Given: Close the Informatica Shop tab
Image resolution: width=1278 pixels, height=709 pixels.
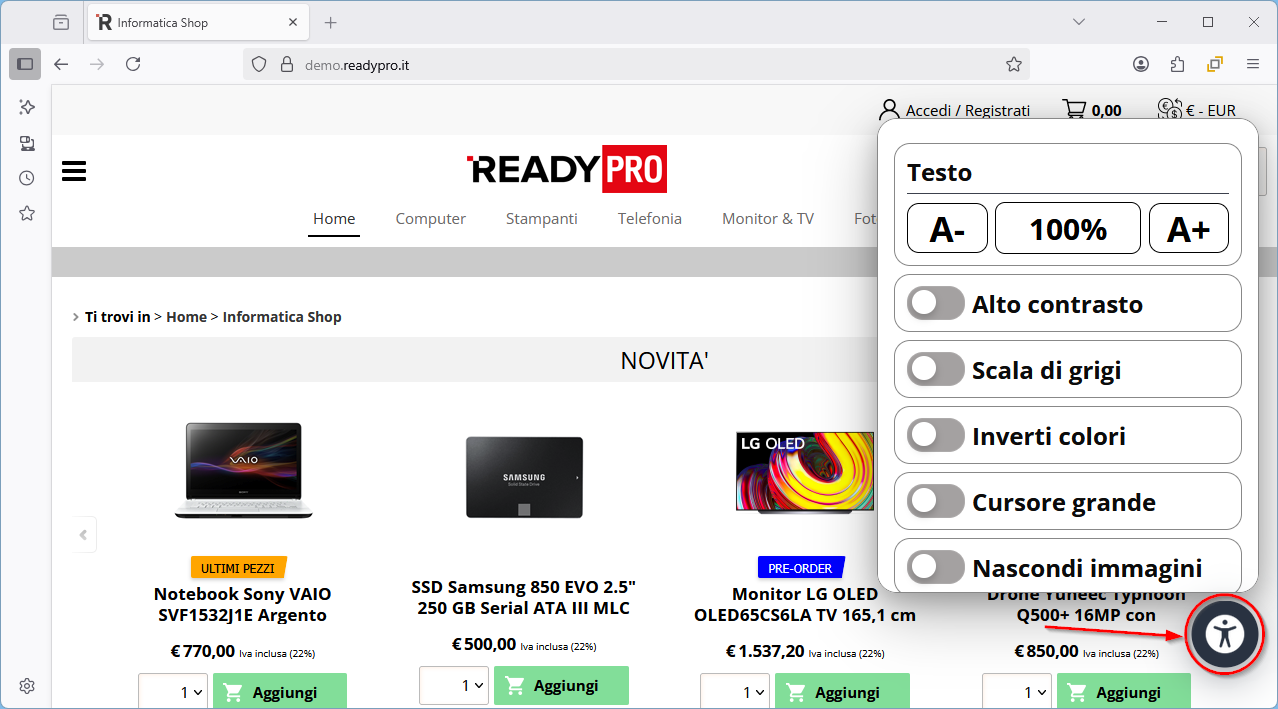Looking at the screenshot, I should (293, 22).
